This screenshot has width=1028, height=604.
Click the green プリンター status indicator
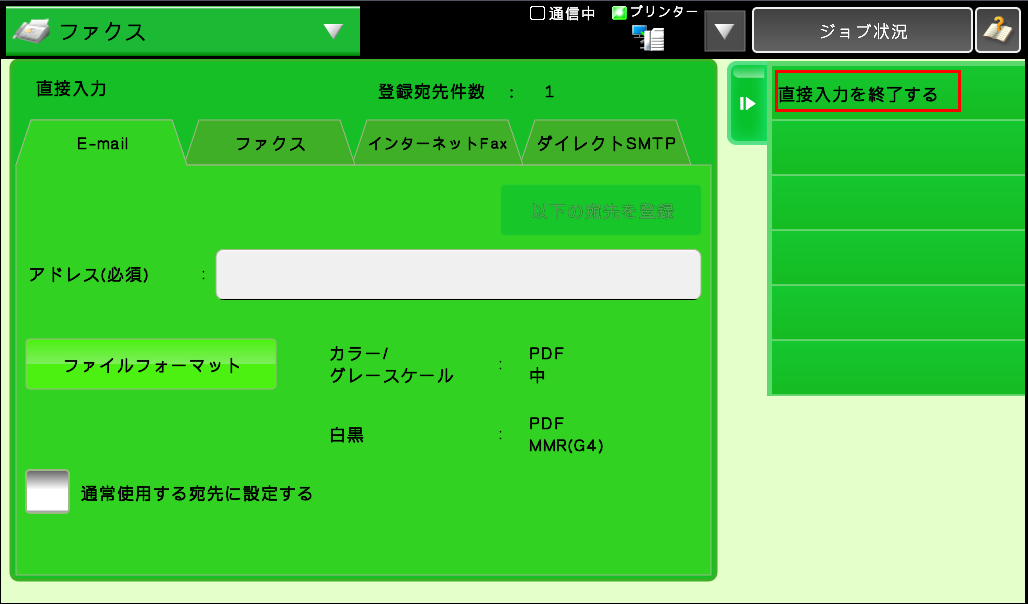point(619,13)
